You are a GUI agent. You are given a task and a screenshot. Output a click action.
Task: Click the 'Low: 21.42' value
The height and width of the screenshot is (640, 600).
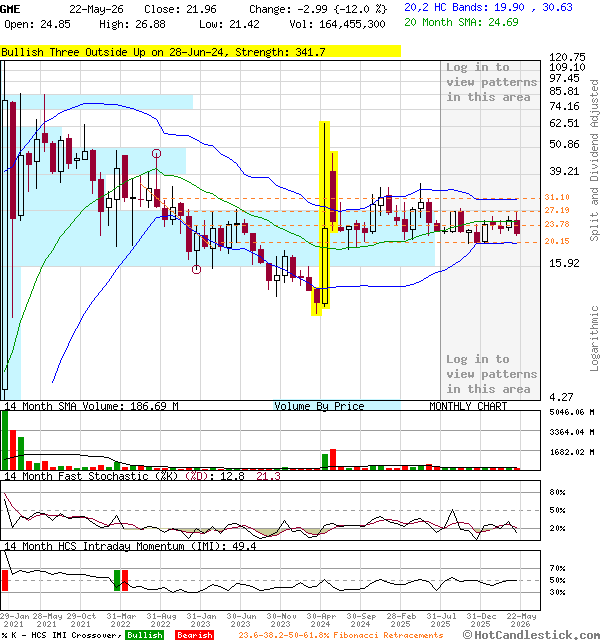tap(229, 24)
